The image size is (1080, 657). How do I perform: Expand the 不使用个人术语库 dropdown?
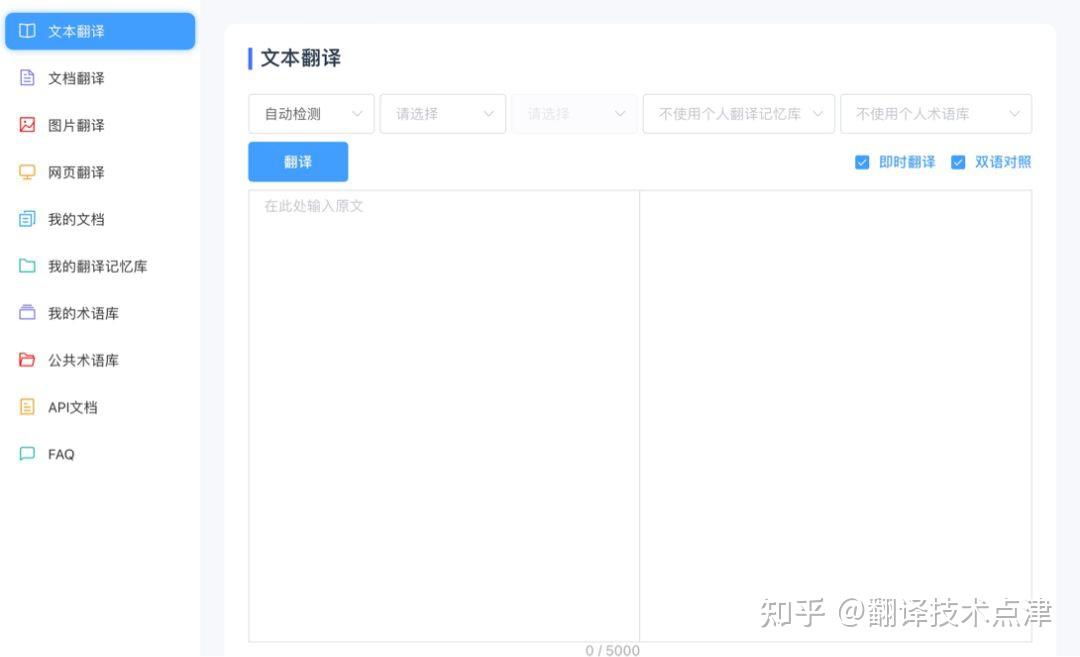(936, 114)
